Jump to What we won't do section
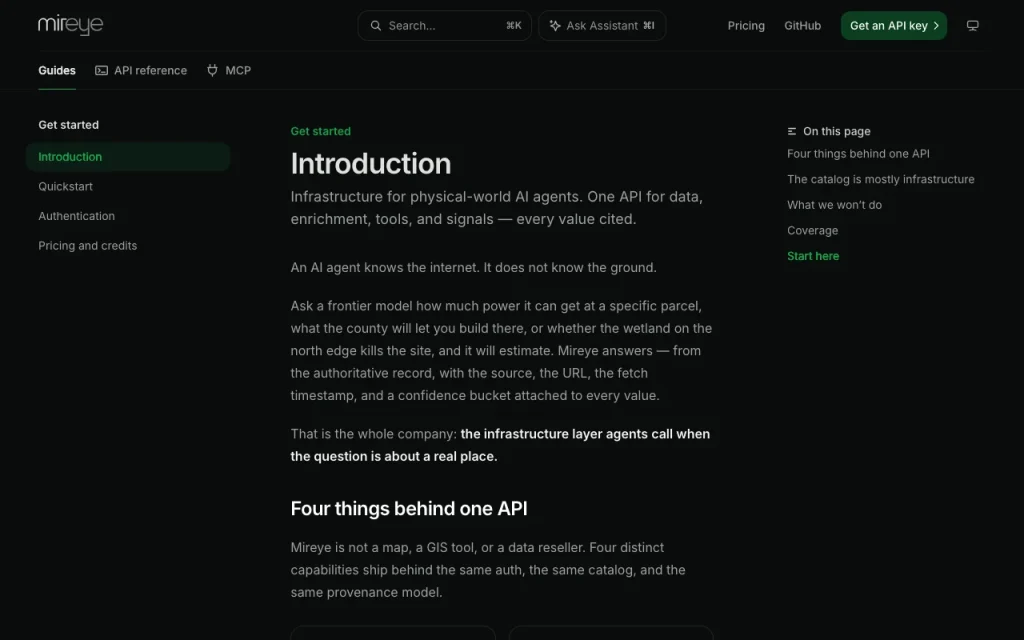This screenshot has height=640, width=1024. tap(834, 204)
